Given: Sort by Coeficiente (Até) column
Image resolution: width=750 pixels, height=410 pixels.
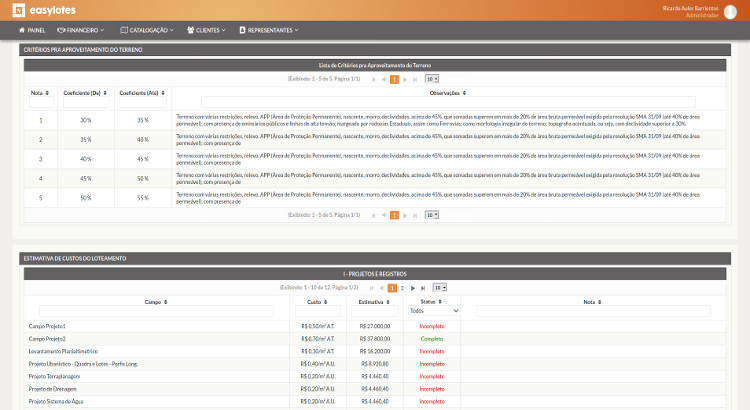Looking at the screenshot, I should 142,93.
